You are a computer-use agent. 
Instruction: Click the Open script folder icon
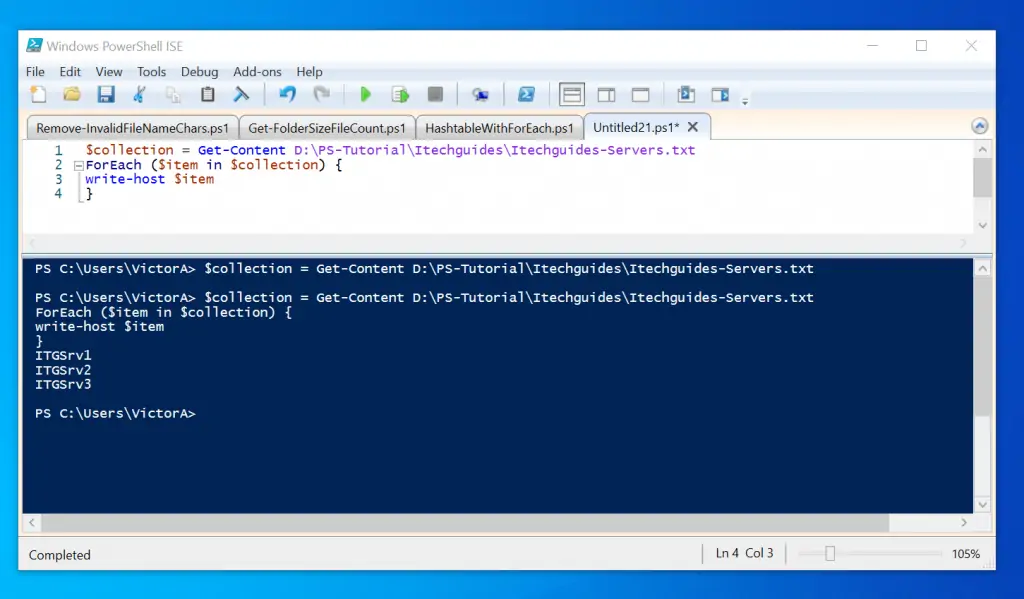pos(72,95)
